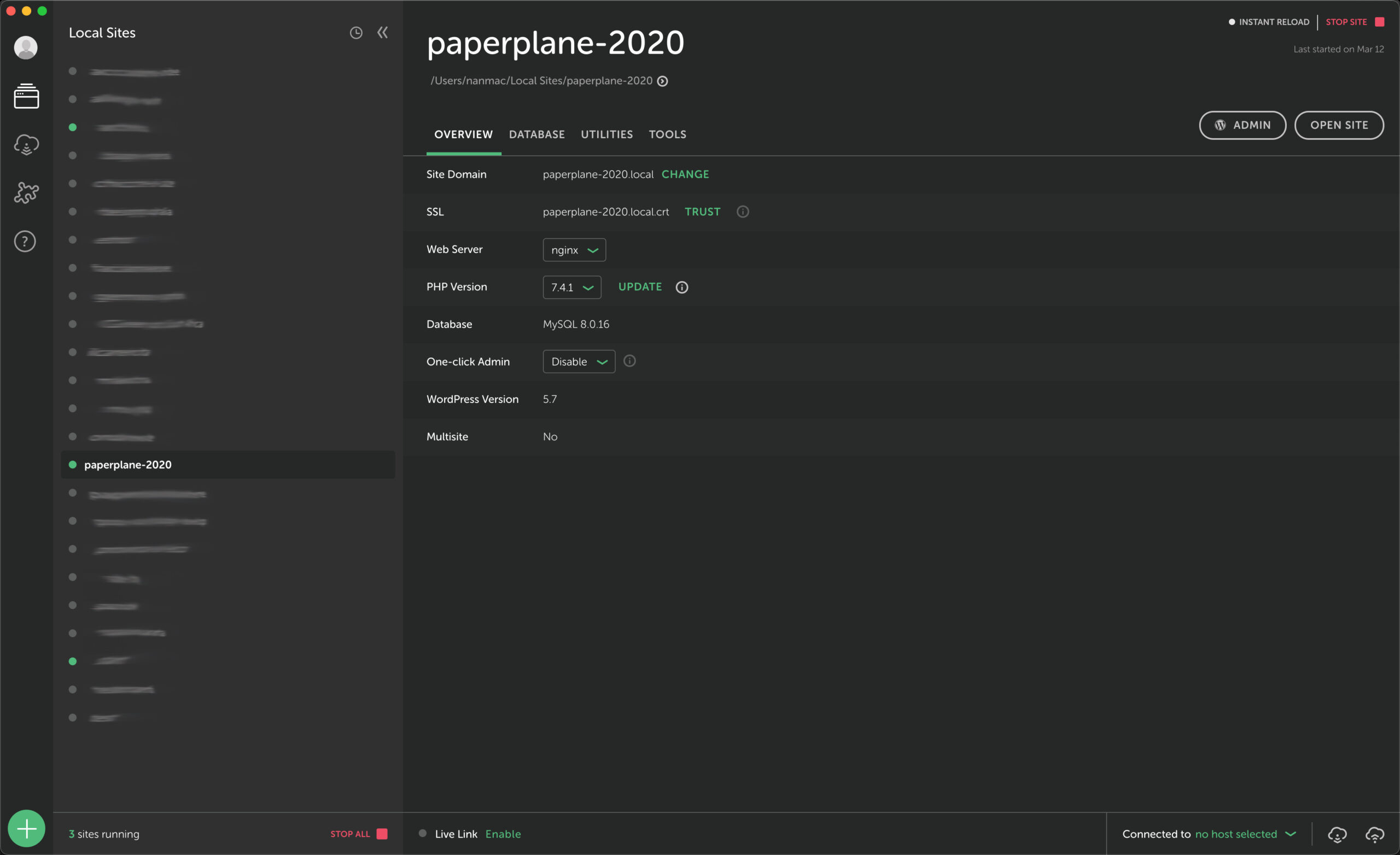The height and width of the screenshot is (855, 1400).
Task: Click the push to host cloud icon
Action: point(1375,835)
